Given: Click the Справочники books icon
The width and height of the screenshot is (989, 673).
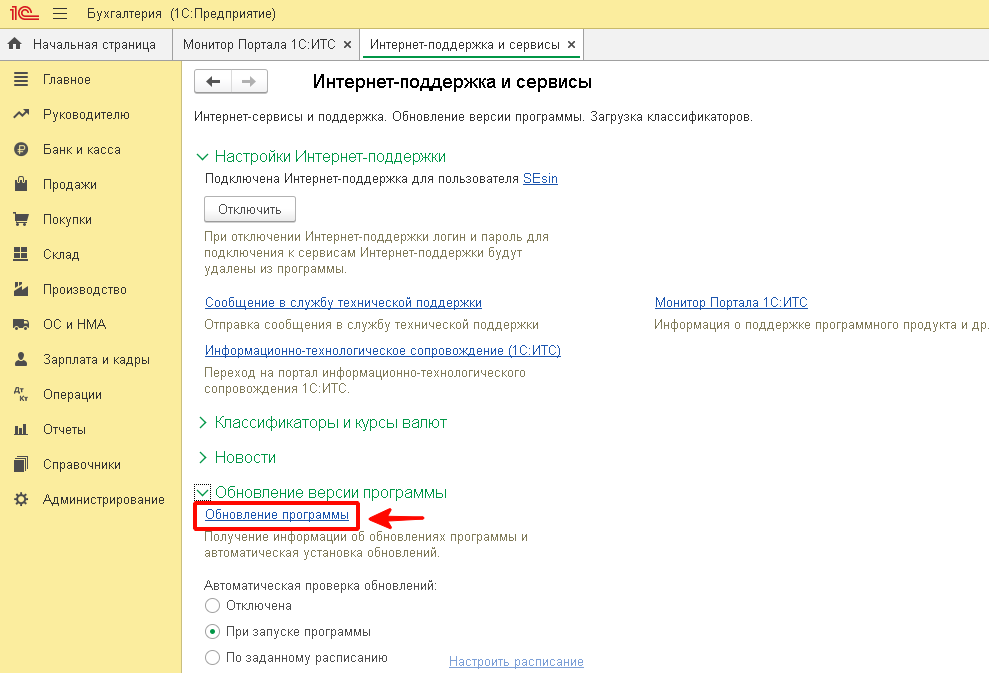Looking at the screenshot, I should [x=21, y=464].
